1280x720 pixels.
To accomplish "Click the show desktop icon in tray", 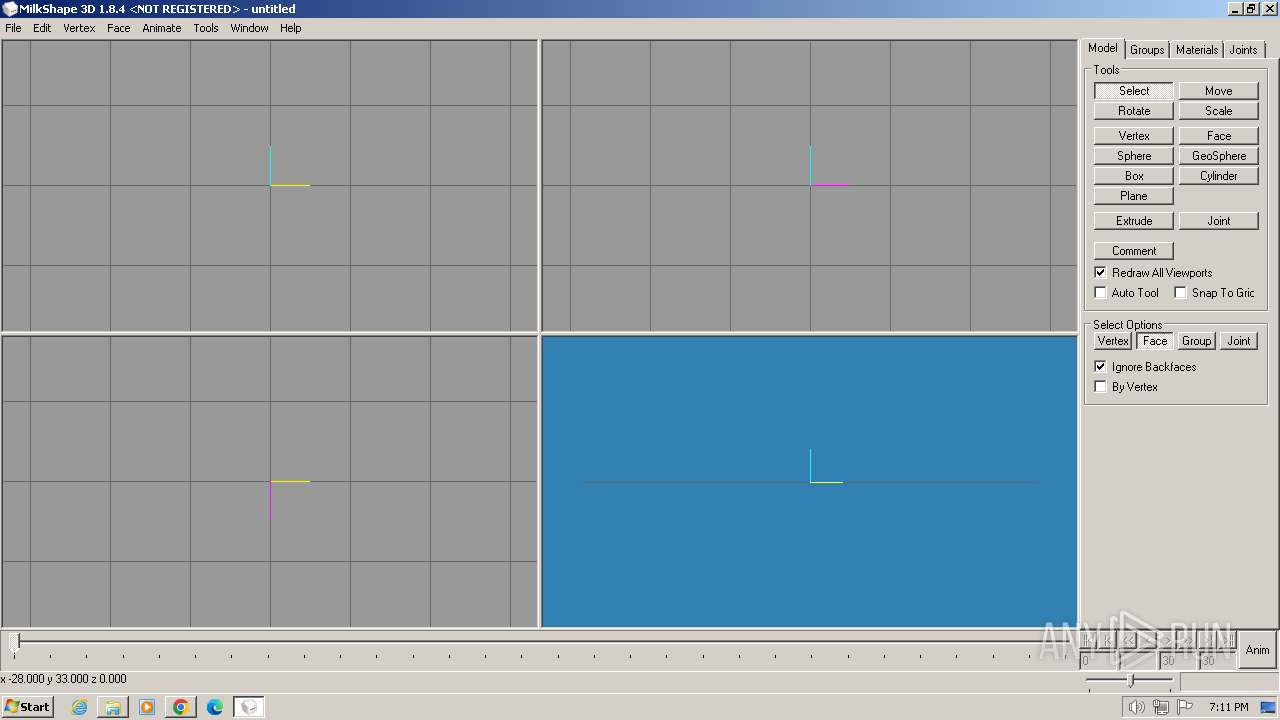I will coord(1268,707).
